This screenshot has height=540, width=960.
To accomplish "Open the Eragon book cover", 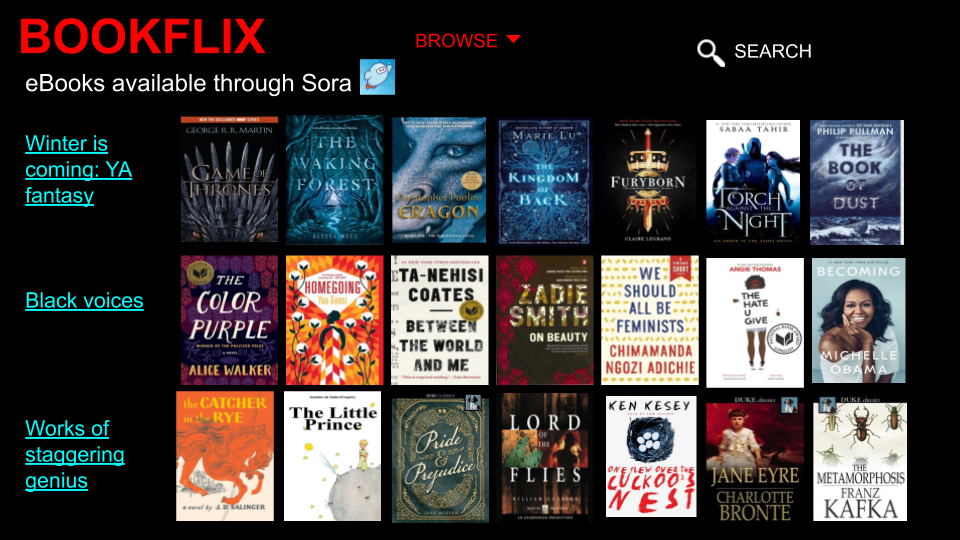I will (x=439, y=180).
